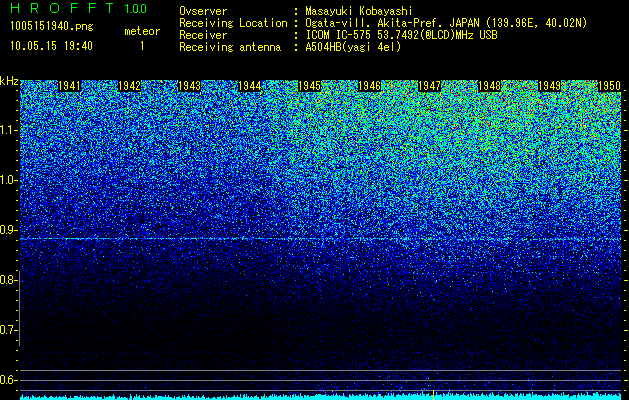Click the Ovserver field label

(203, 11)
